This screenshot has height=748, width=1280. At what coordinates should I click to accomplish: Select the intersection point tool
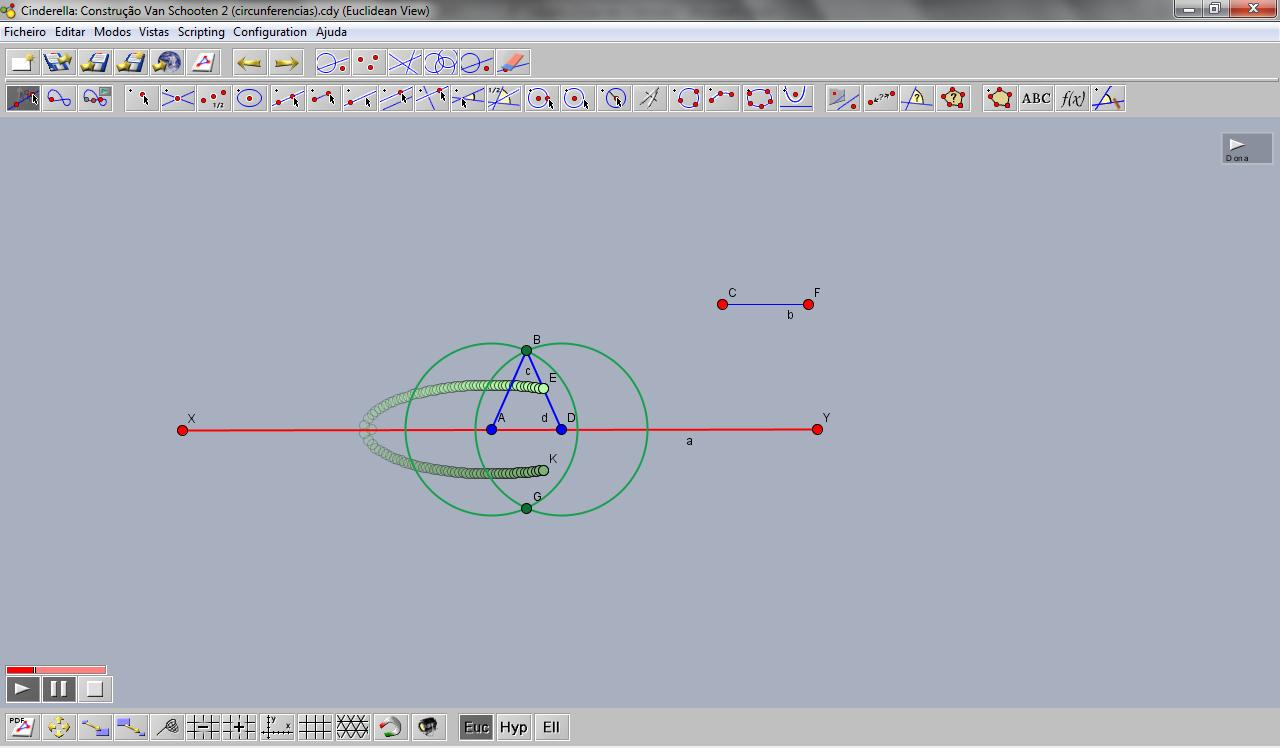click(x=178, y=98)
